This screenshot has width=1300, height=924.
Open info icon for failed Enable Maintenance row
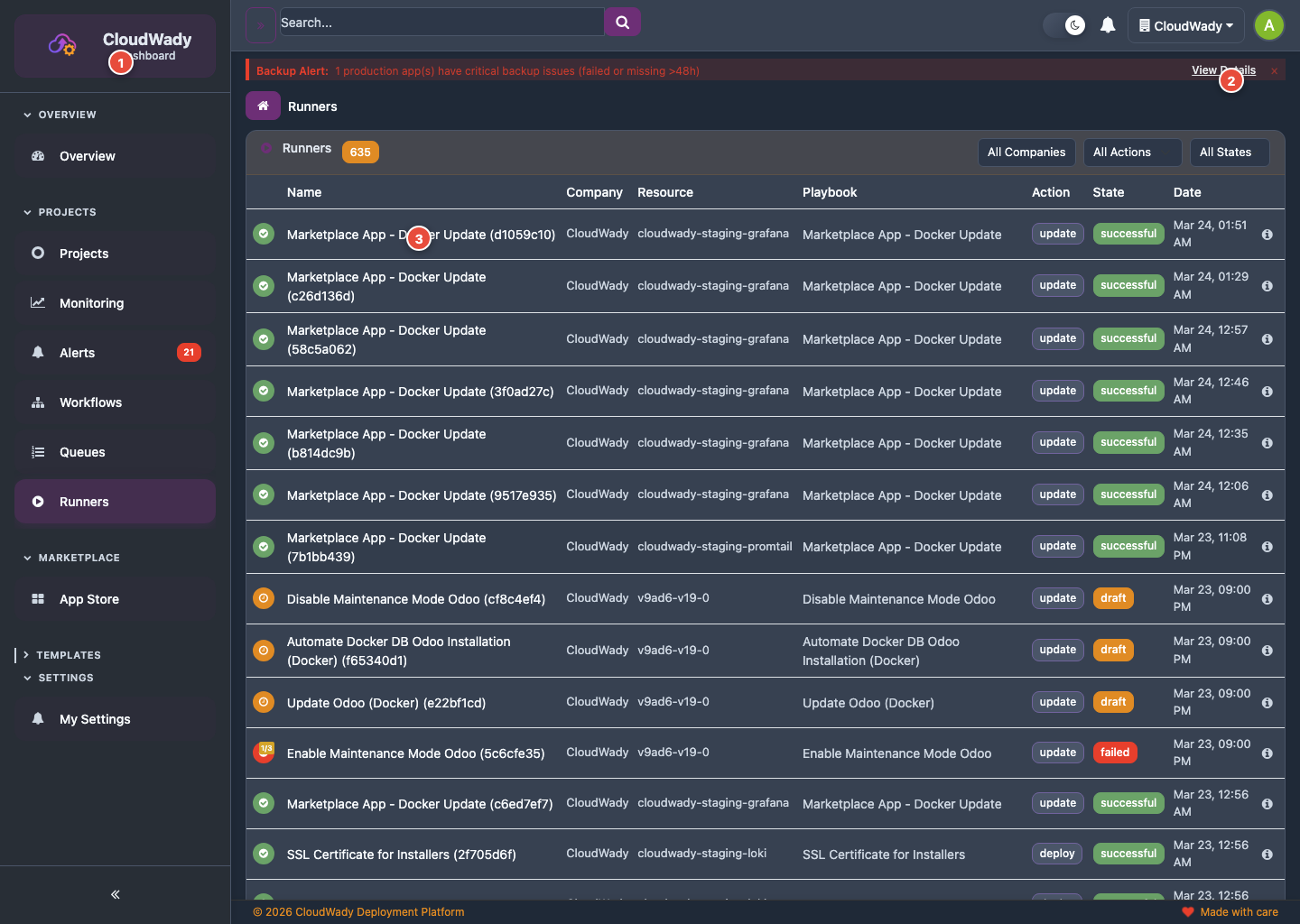click(1267, 753)
